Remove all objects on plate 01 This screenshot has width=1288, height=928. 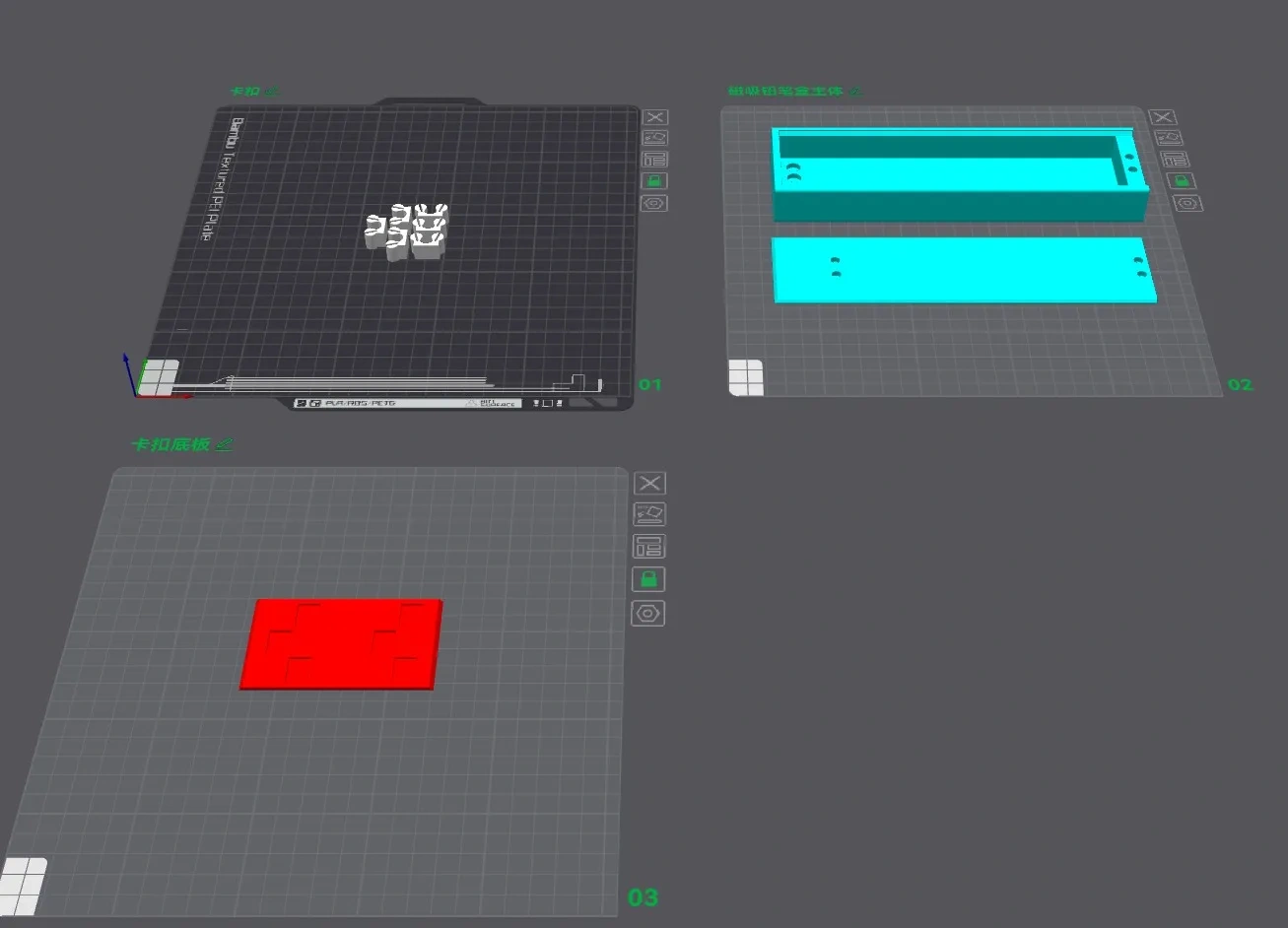point(655,117)
